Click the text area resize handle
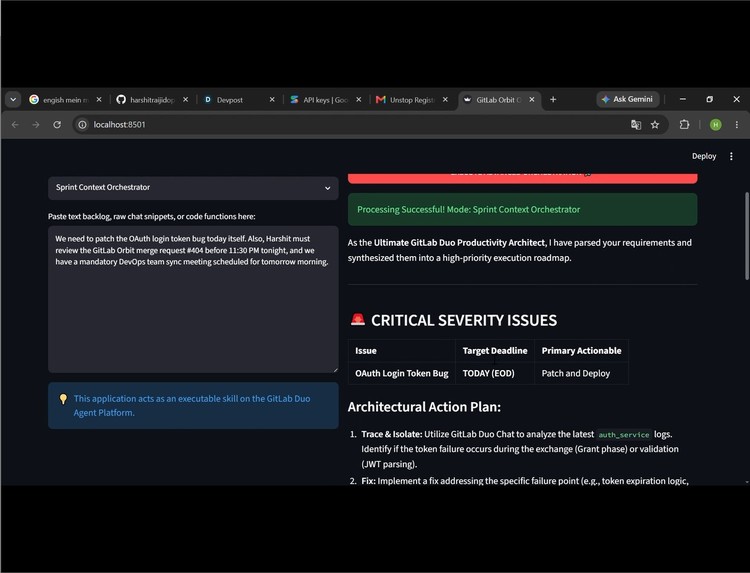The height and width of the screenshot is (573, 750). coord(335,370)
